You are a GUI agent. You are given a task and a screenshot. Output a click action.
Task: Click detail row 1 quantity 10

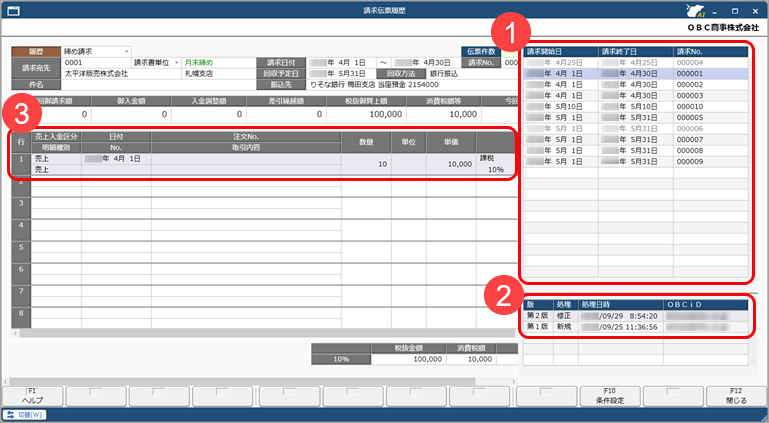pos(366,164)
